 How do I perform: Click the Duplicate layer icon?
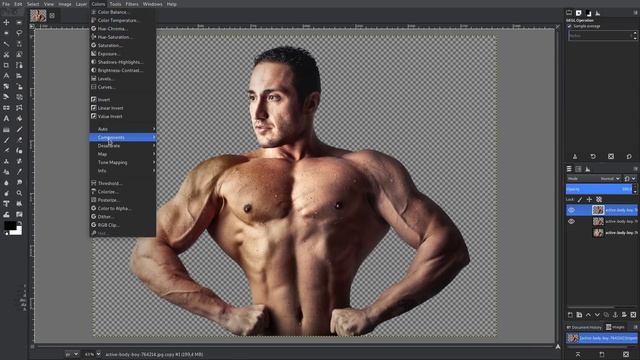point(606,315)
